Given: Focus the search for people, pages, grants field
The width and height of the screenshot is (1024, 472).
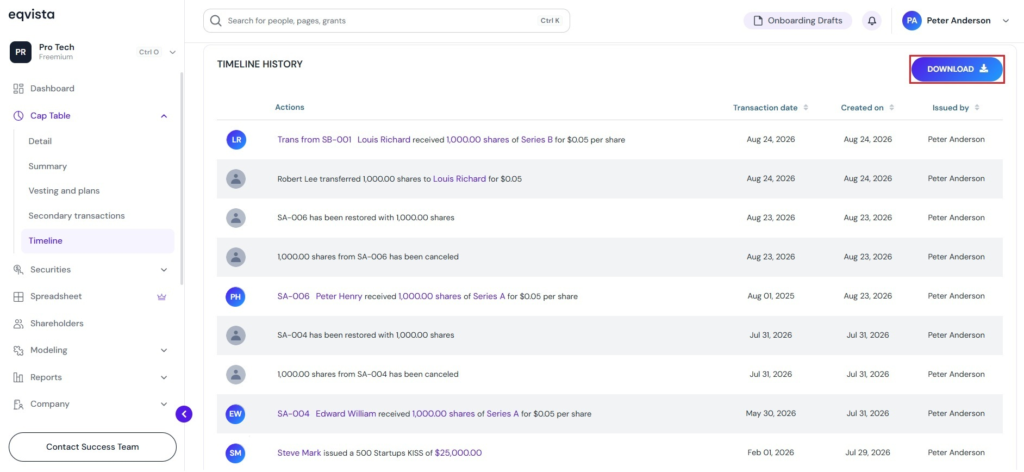Looking at the screenshot, I should click(x=386, y=21).
